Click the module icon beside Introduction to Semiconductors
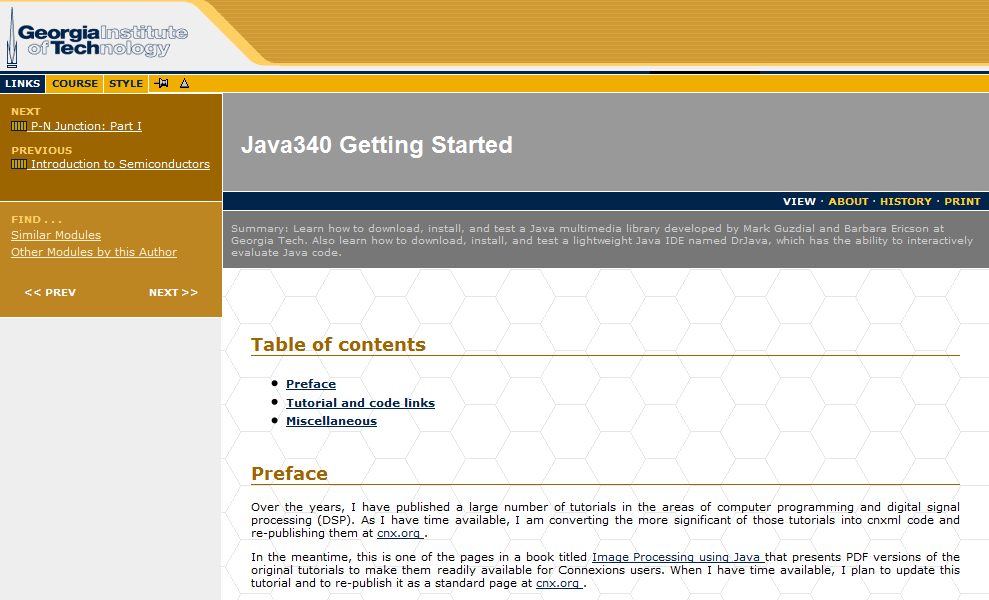Image resolution: width=989 pixels, height=600 pixels. point(18,164)
